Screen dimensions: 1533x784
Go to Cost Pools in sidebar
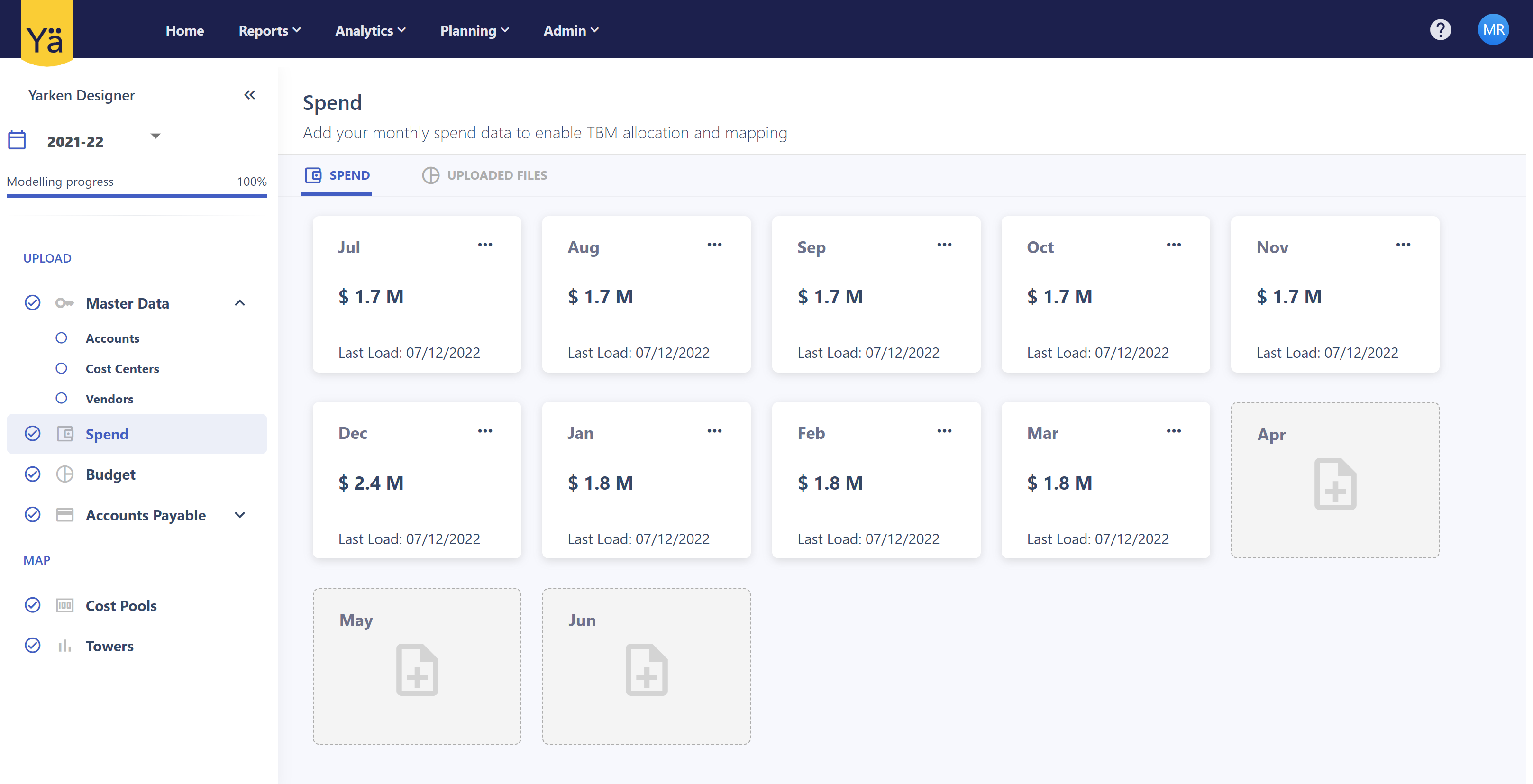coord(121,605)
